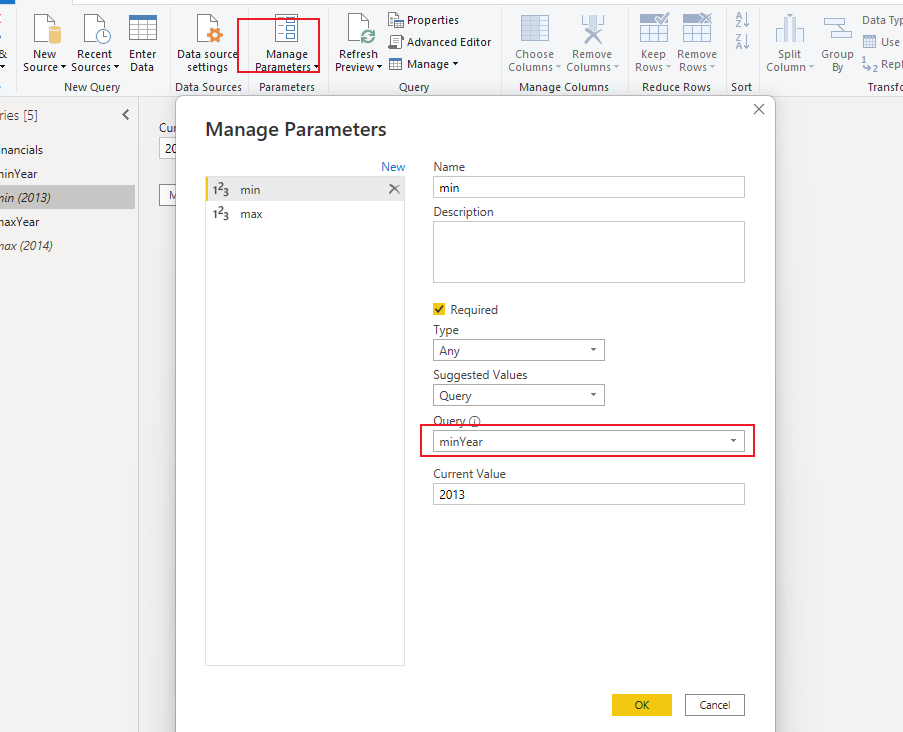Click the Manage Parameters icon
This screenshot has width=903, height=732.
coord(286,28)
